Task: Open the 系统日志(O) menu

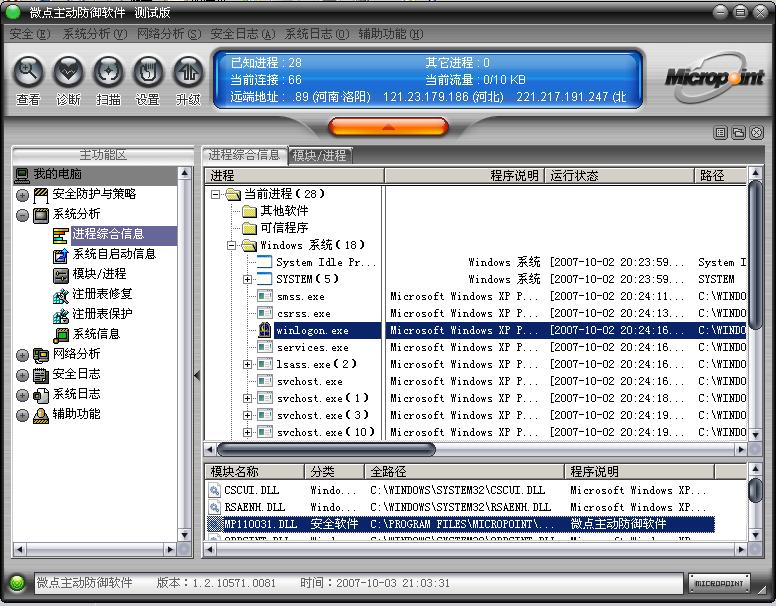Action: tap(317, 34)
